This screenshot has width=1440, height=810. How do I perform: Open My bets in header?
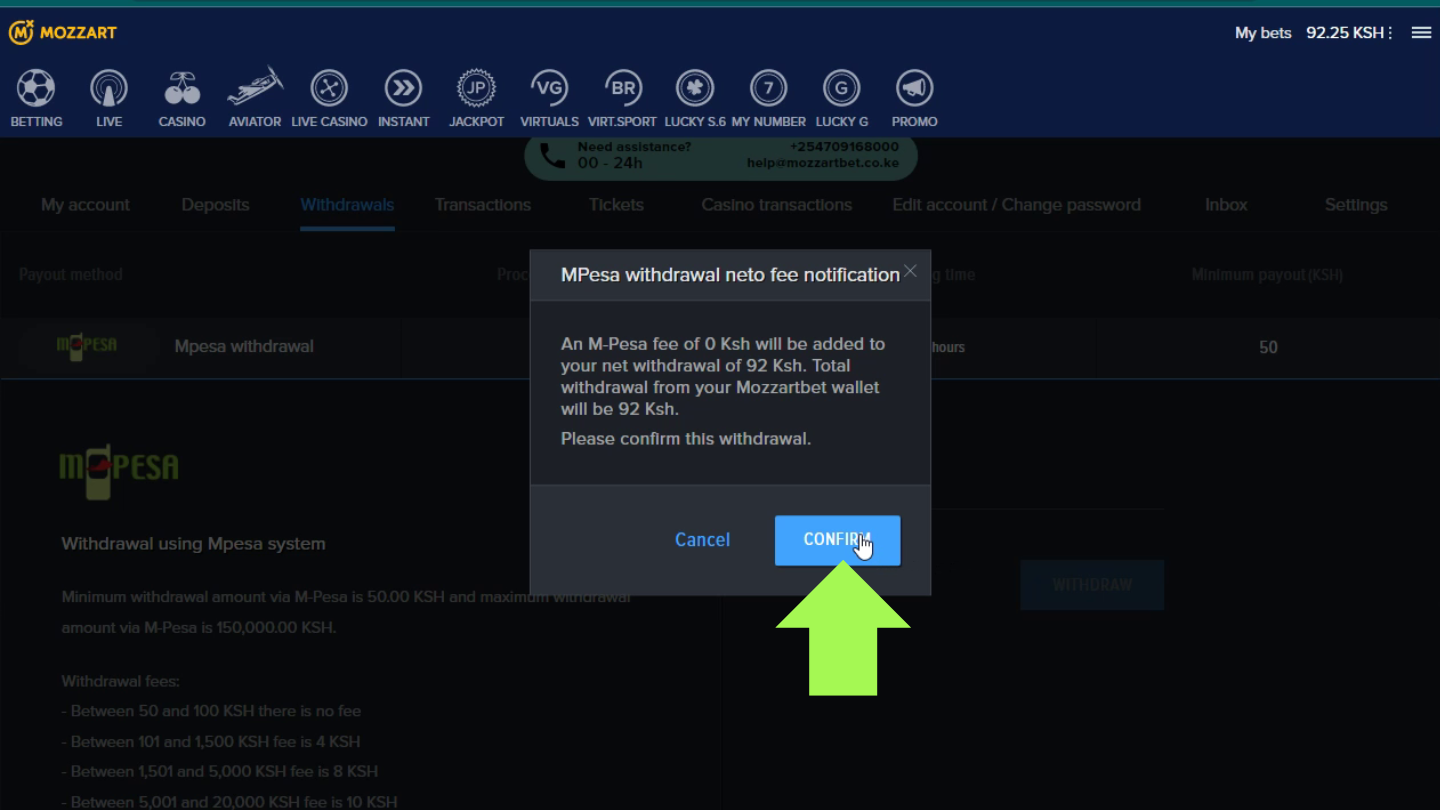point(1262,33)
